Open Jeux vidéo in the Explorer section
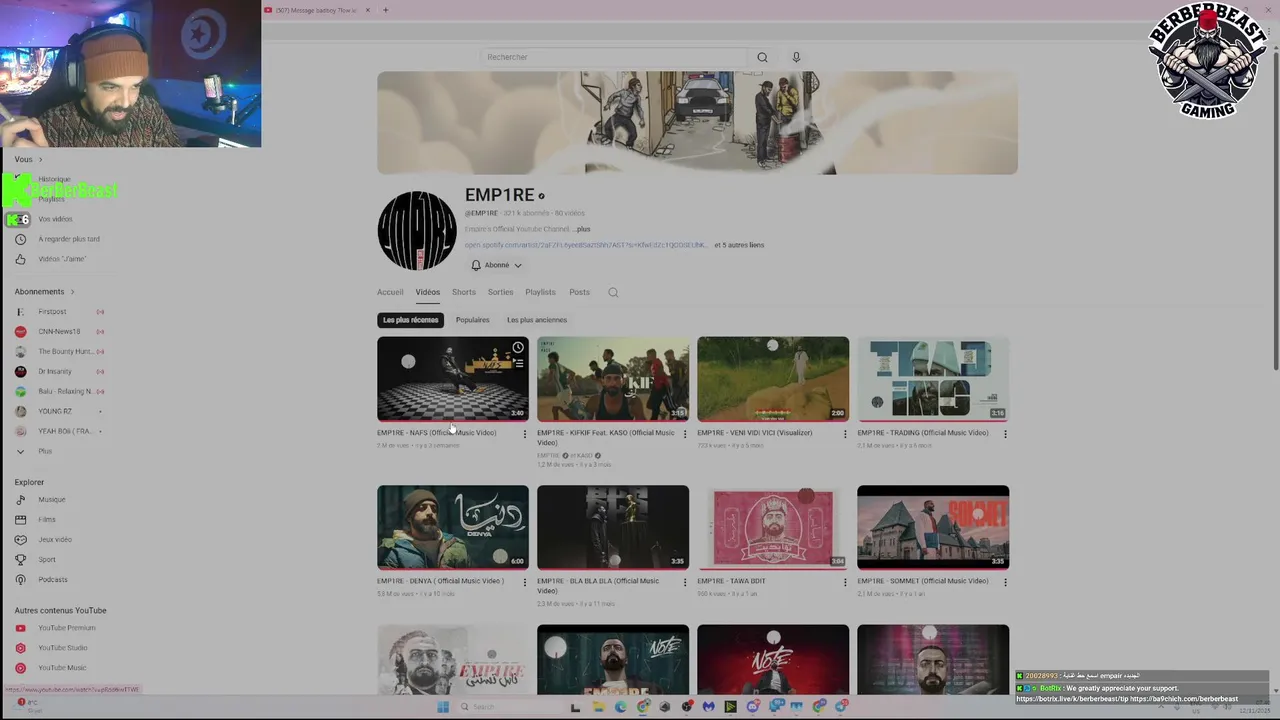This screenshot has width=1280, height=720. tap(55, 540)
